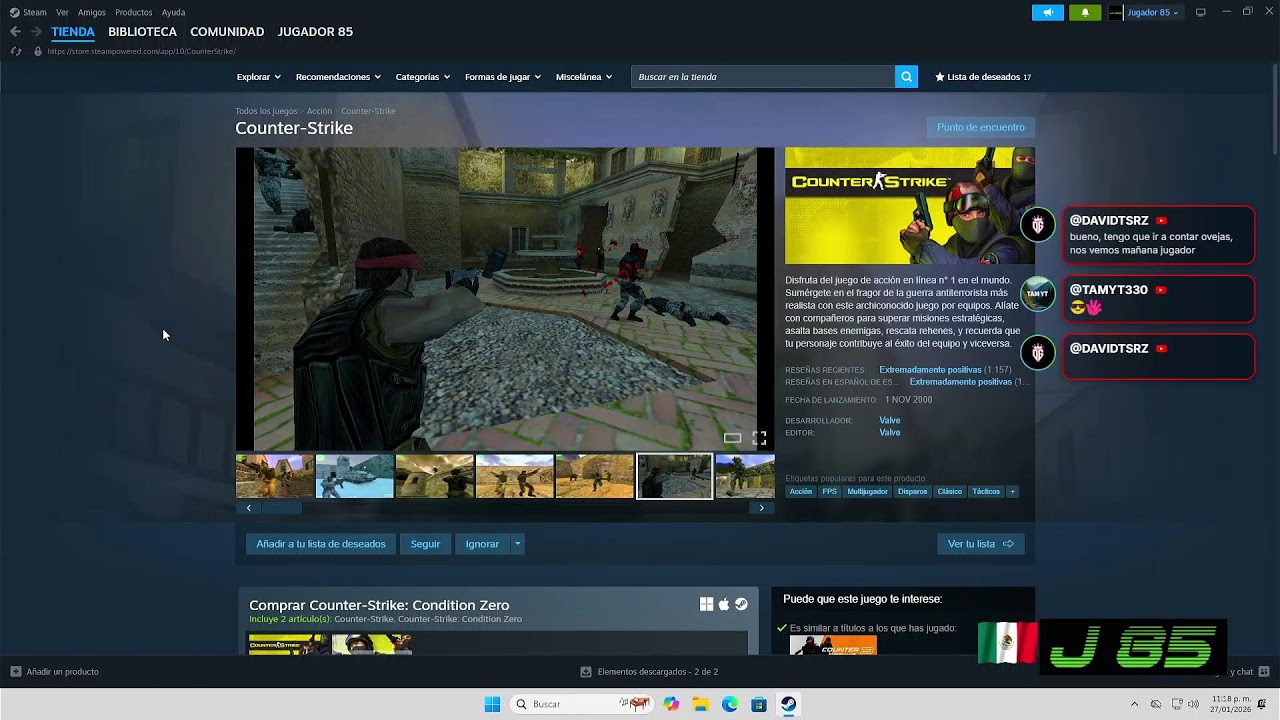This screenshot has width=1280, height=720.
Task: Enter Big Picture mode via monitor icon
Action: [x=1201, y=13]
